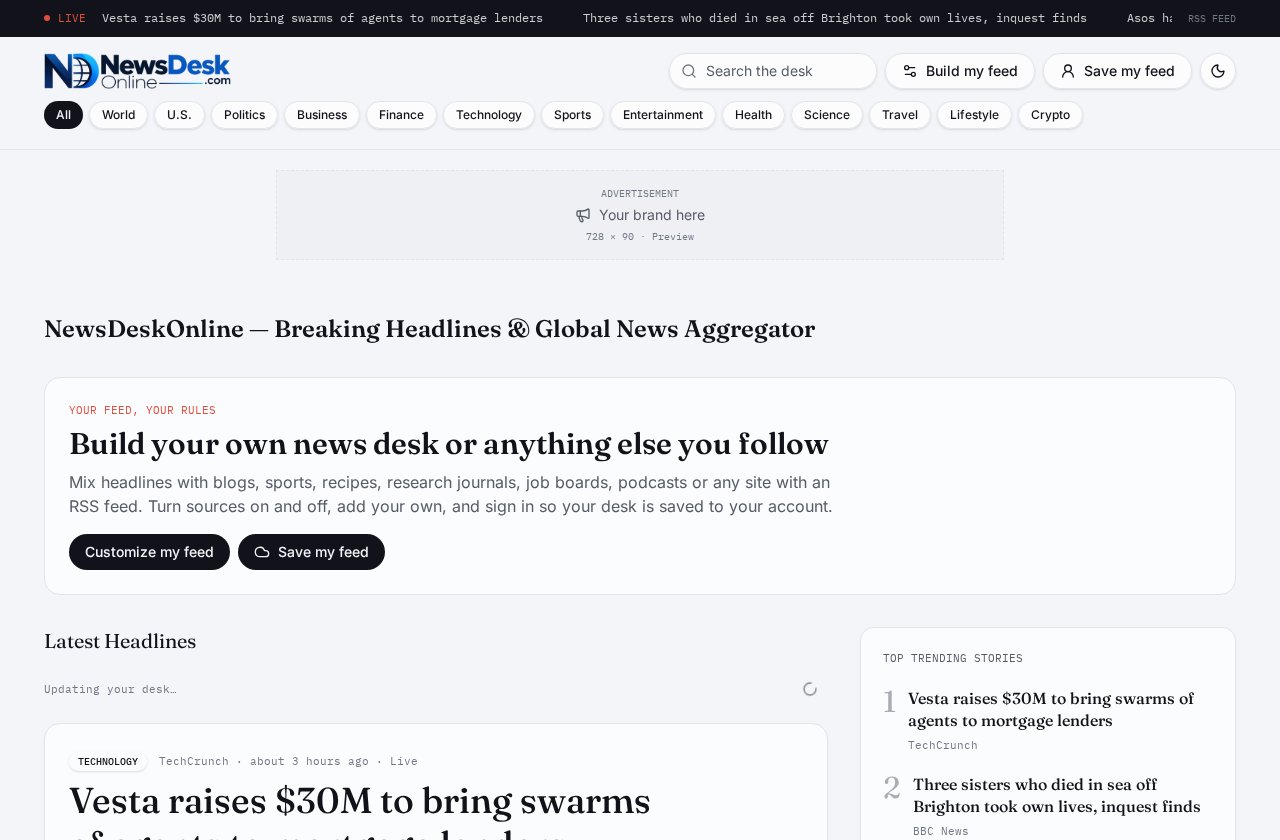Open the RSS FEED link
The image size is (1280, 840).
pyautogui.click(x=1212, y=19)
